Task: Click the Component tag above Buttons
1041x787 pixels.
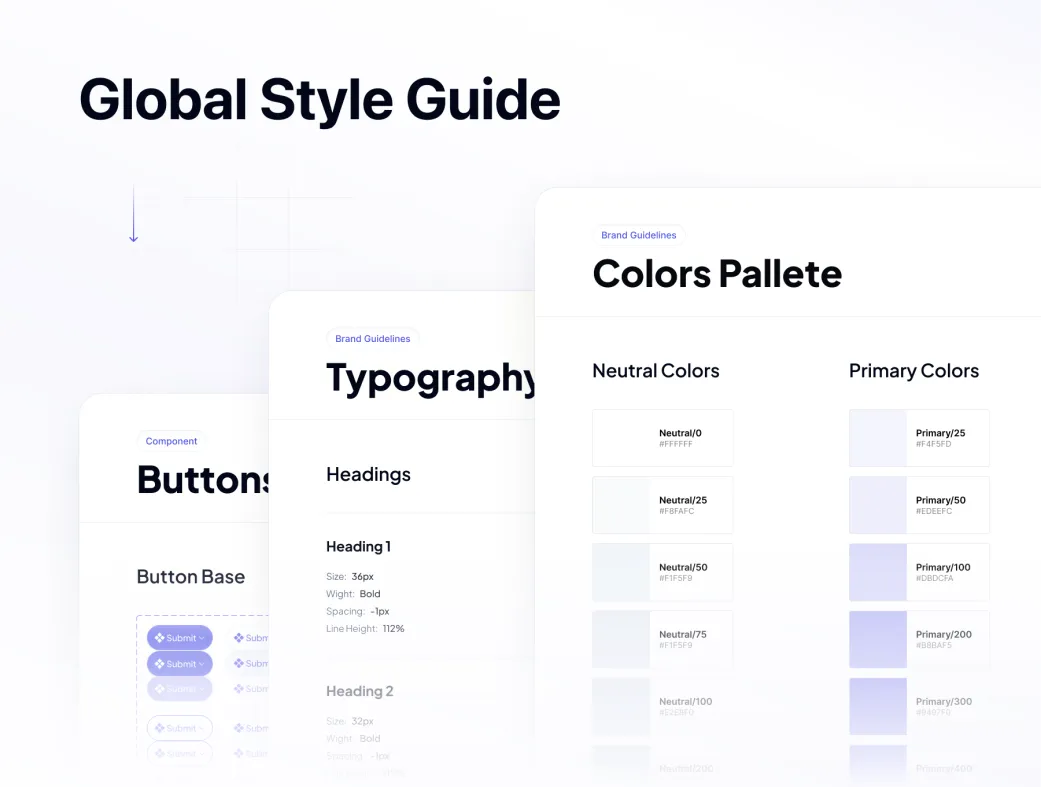Action: [x=171, y=441]
